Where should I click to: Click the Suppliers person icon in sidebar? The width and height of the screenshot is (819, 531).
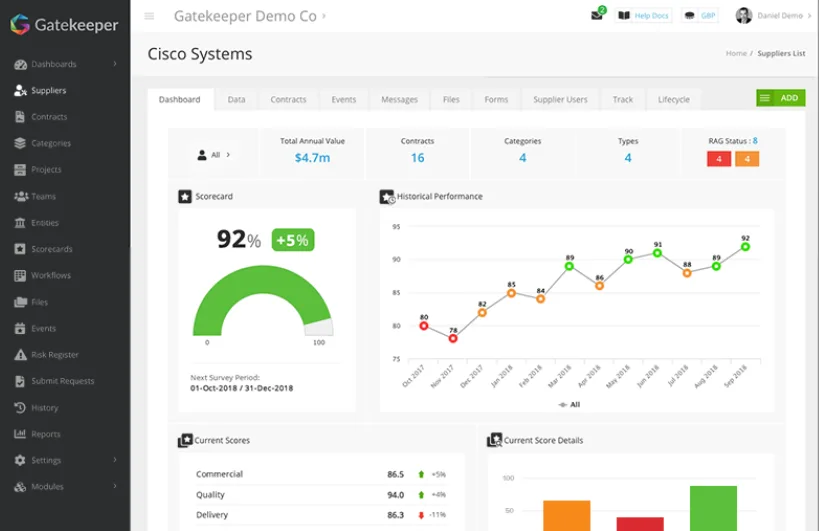coord(20,90)
